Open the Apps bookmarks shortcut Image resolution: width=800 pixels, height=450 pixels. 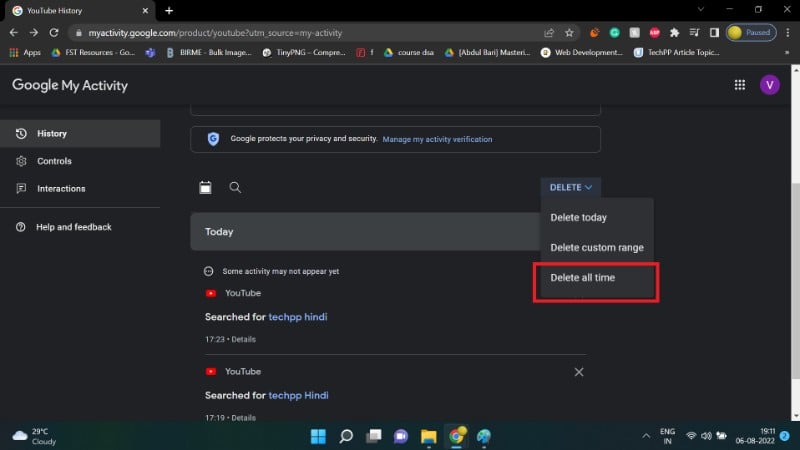click(25, 52)
